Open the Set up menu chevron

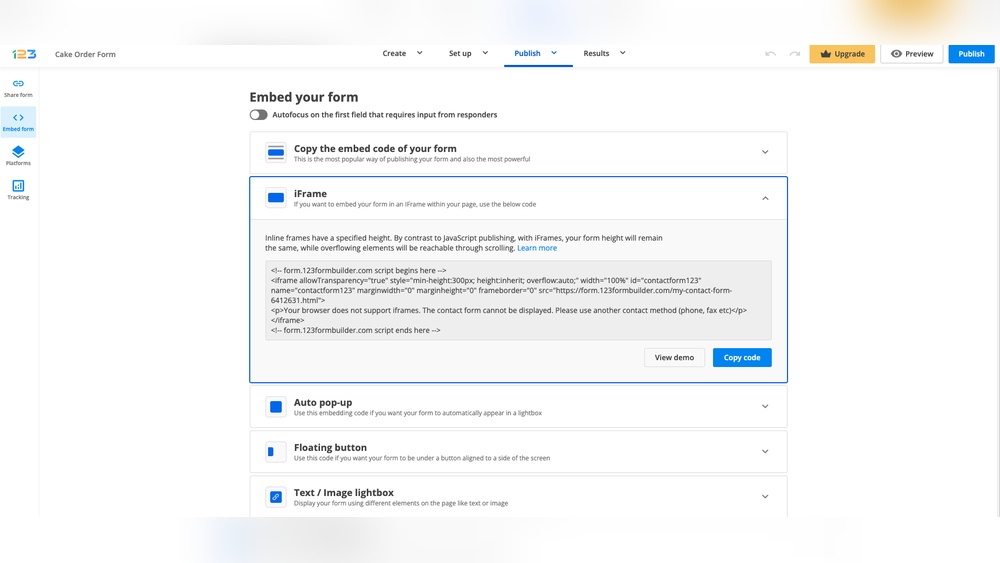(485, 53)
